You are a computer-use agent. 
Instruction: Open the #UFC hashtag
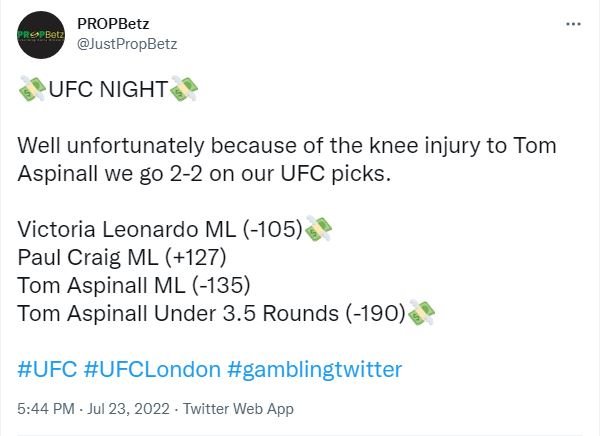[46, 369]
